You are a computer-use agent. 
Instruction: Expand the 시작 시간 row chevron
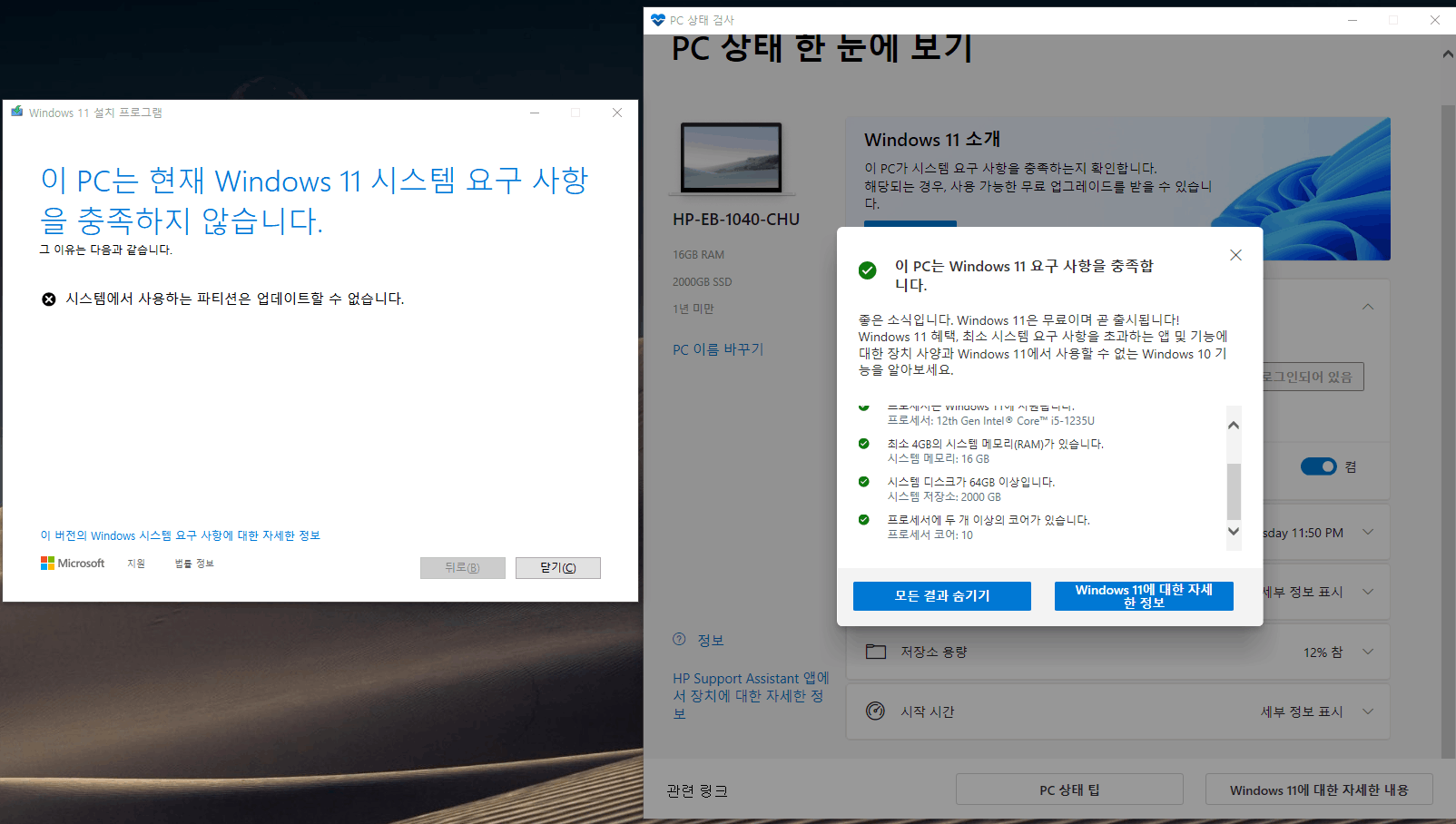pyautogui.click(x=1368, y=711)
